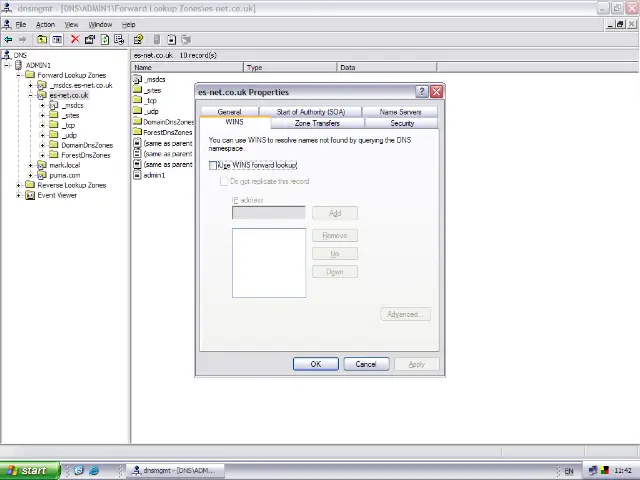The width and height of the screenshot is (640, 480).
Task: Switch to the General tab
Action: (x=229, y=112)
